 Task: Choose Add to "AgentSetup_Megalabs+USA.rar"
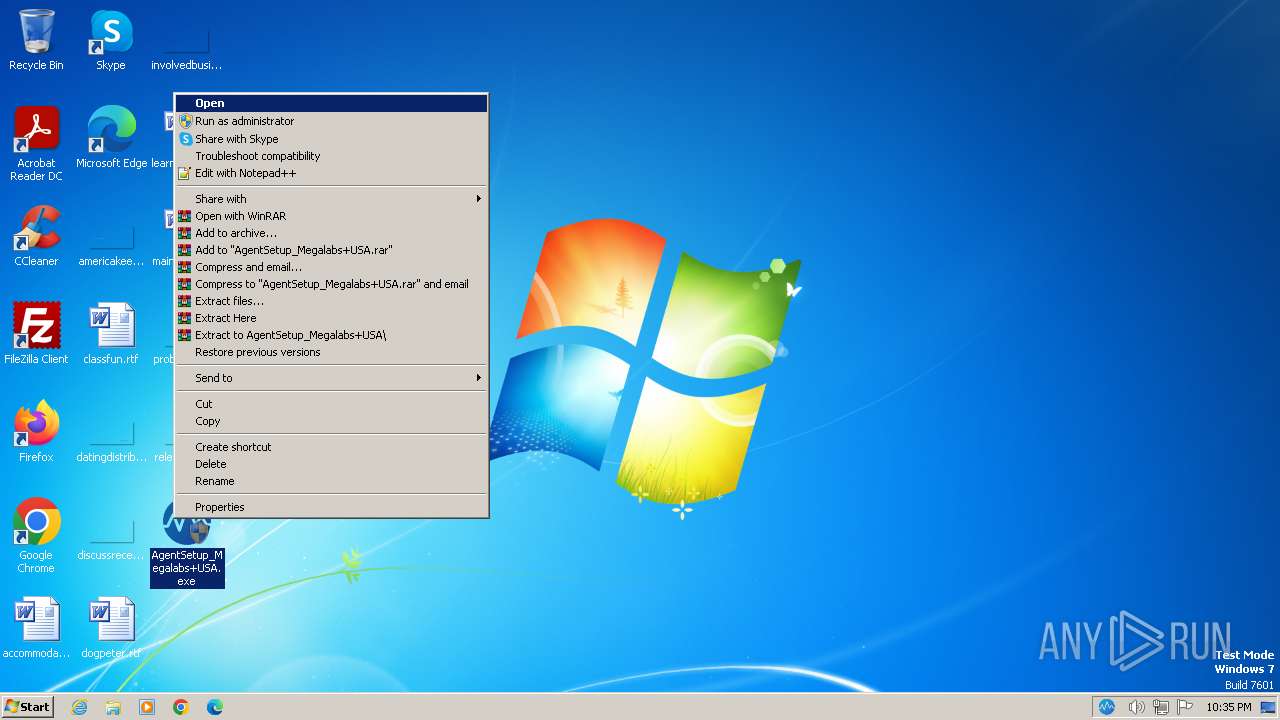point(331,250)
